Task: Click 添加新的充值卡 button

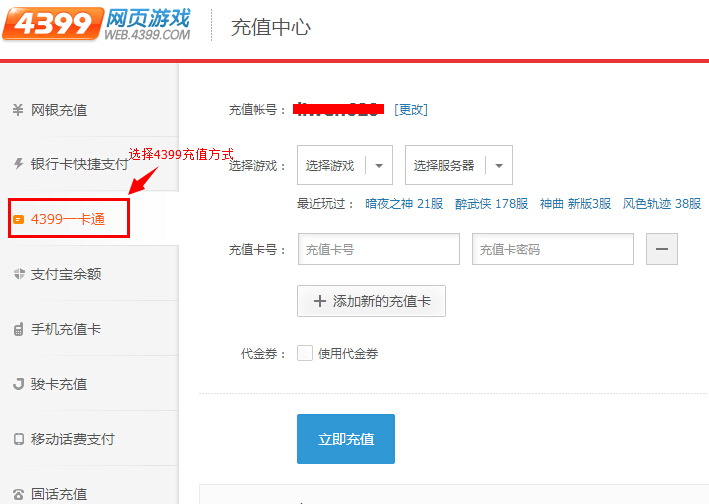Action: click(x=371, y=301)
